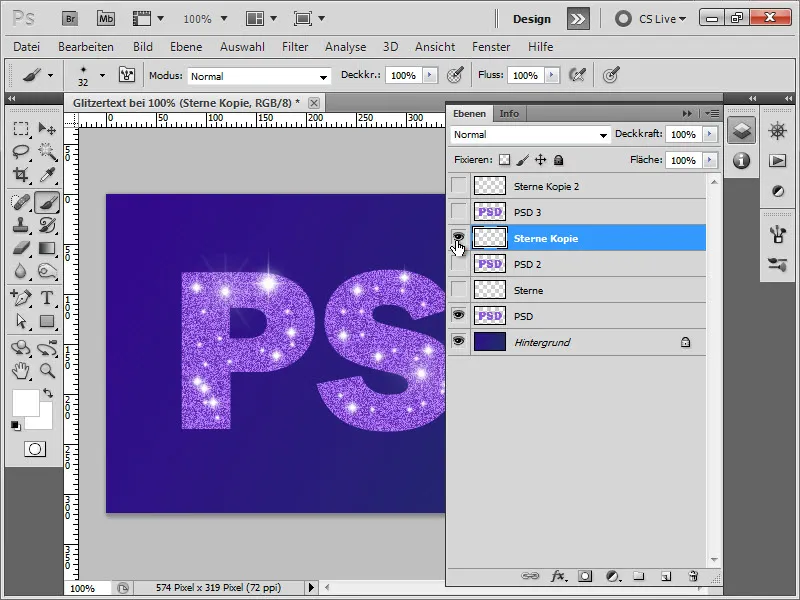Image resolution: width=800 pixels, height=600 pixels.
Task: Create a new layer group
Action: coord(639,576)
